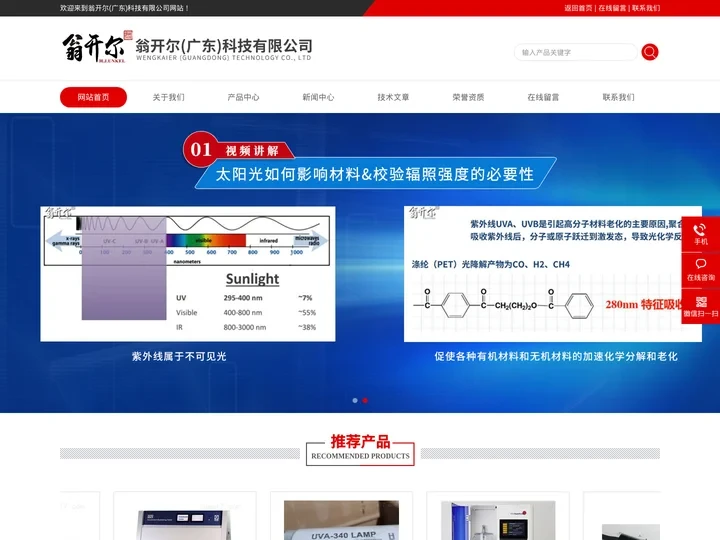This screenshot has height=540, width=720.
Task: Open 联系我们 nav menu item
Action: [x=618, y=97]
